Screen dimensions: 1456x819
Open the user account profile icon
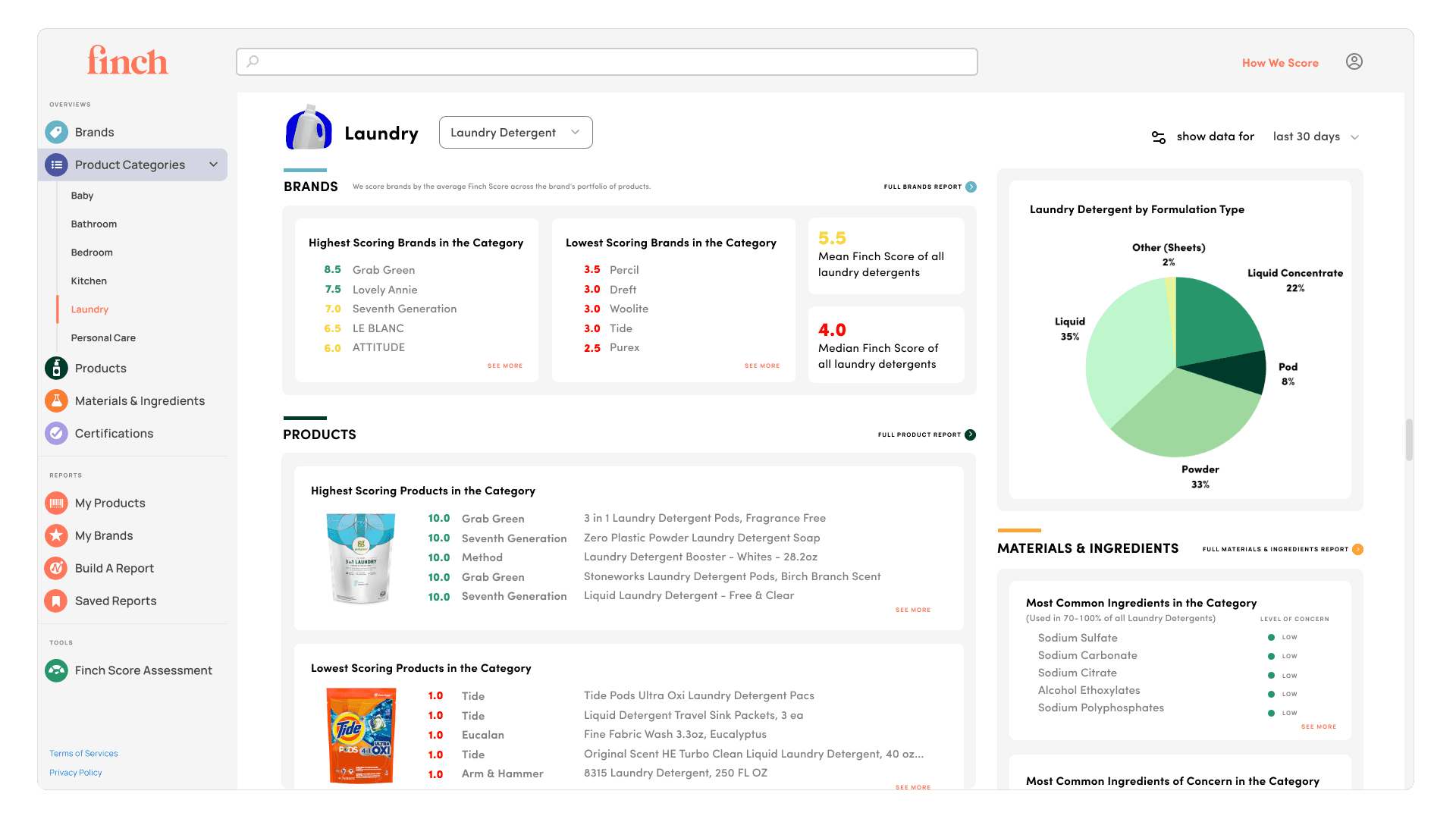pyautogui.click(x=1354, y=61)
